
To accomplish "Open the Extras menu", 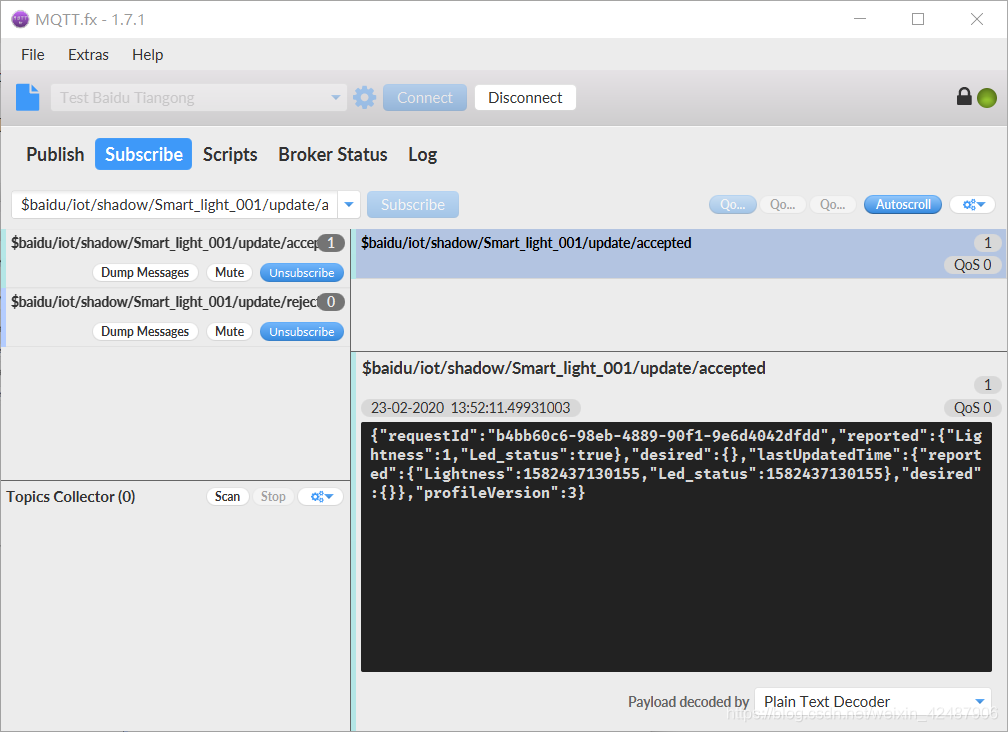I will [89, 55].
